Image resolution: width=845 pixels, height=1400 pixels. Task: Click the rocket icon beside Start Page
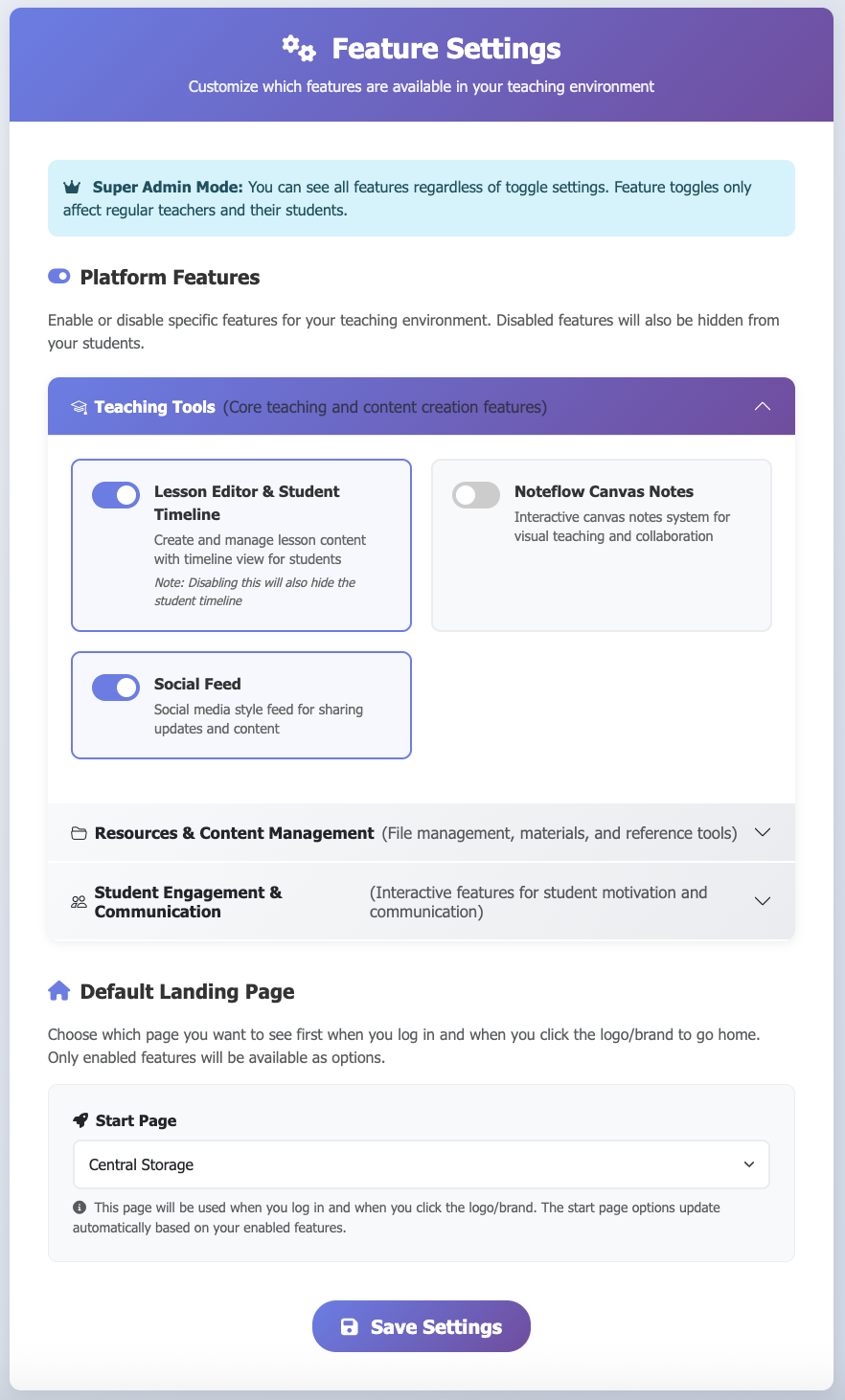pos(80,1120)
